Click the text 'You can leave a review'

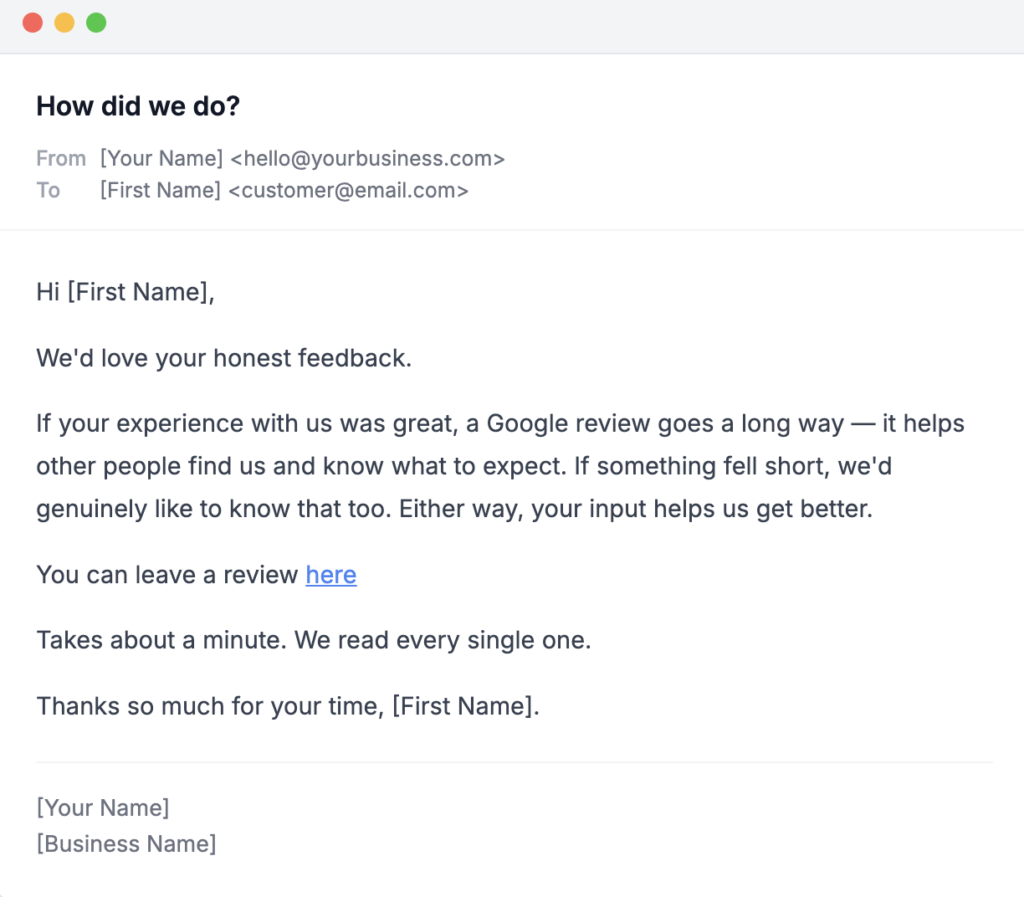click(x=167, y=575)
